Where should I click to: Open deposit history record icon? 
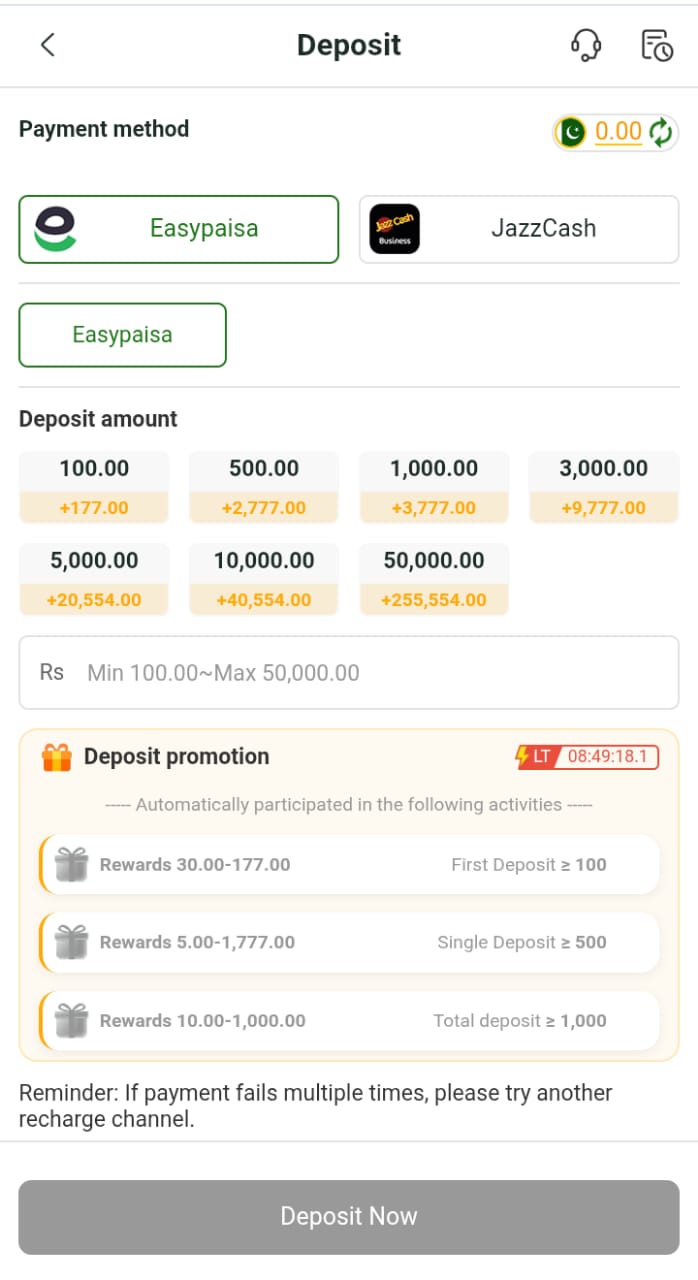click(657, 45)
